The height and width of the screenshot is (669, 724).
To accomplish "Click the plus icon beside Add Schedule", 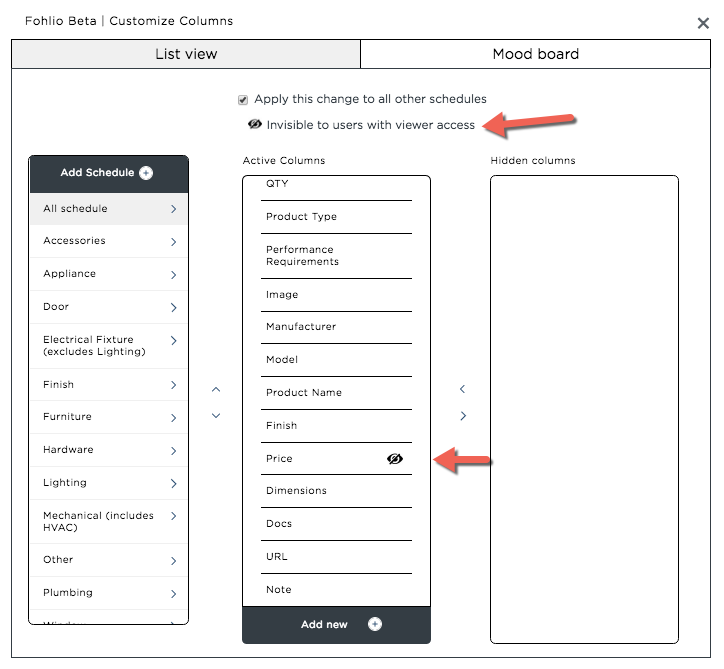I will 146,173.
